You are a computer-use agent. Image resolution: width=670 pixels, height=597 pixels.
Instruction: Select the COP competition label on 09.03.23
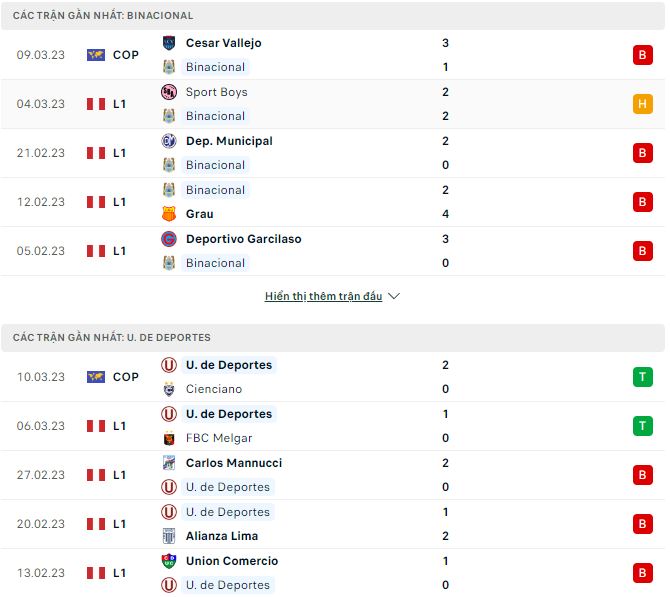click(125, 55)
